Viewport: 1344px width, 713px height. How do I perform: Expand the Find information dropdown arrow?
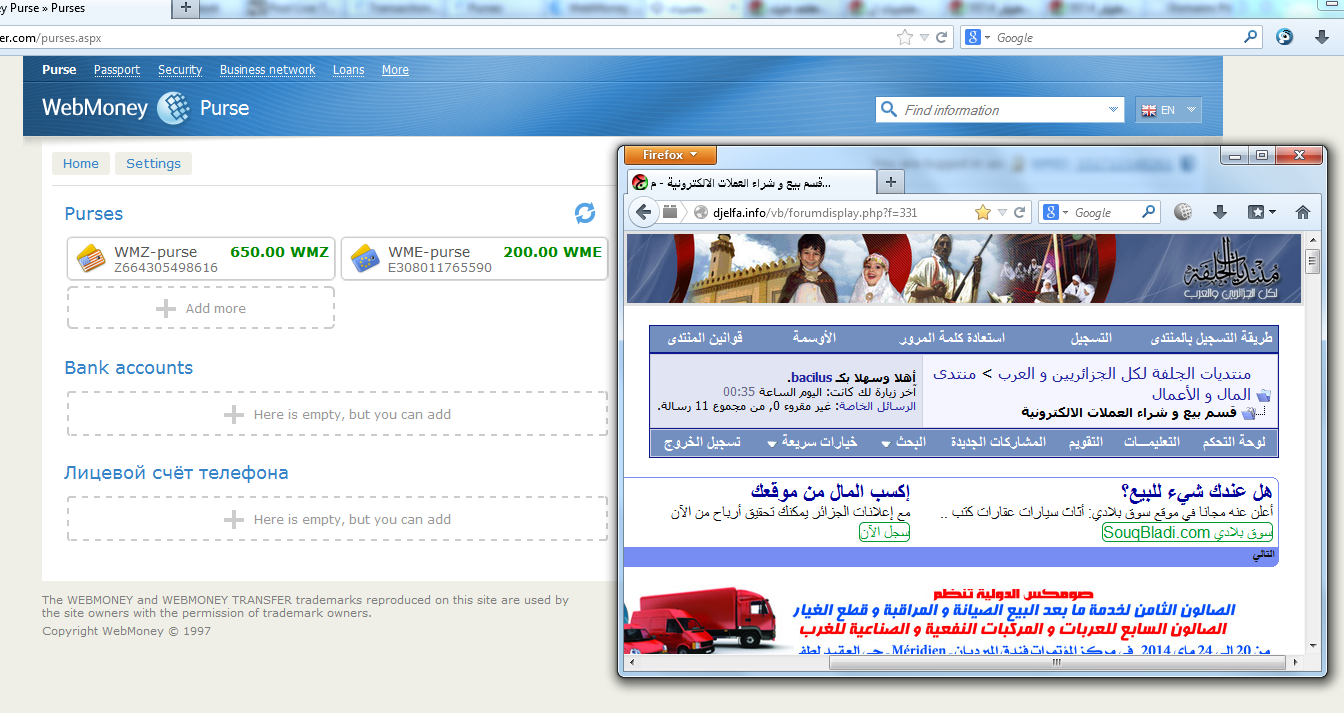1114,110
